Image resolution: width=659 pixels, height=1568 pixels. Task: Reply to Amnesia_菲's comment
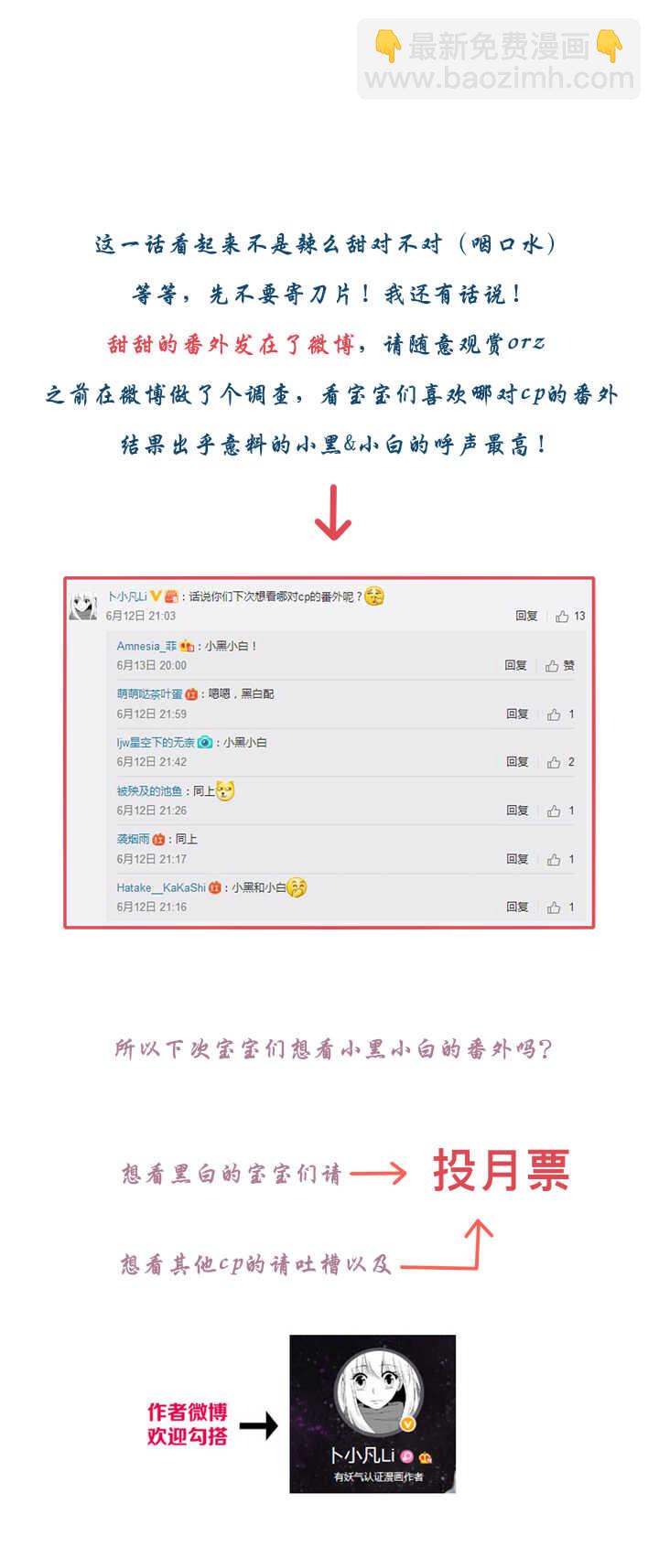click(516, 666)
